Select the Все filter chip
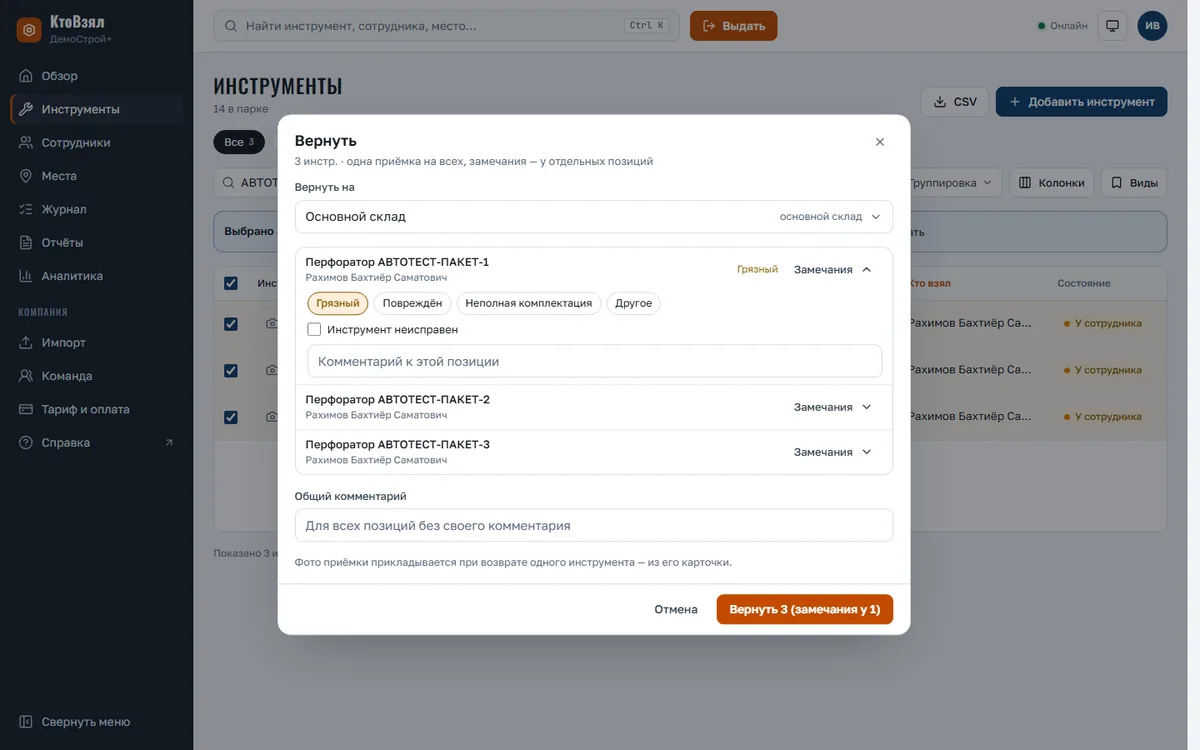The image size is (1200, 750). click(x=239, y=142)
